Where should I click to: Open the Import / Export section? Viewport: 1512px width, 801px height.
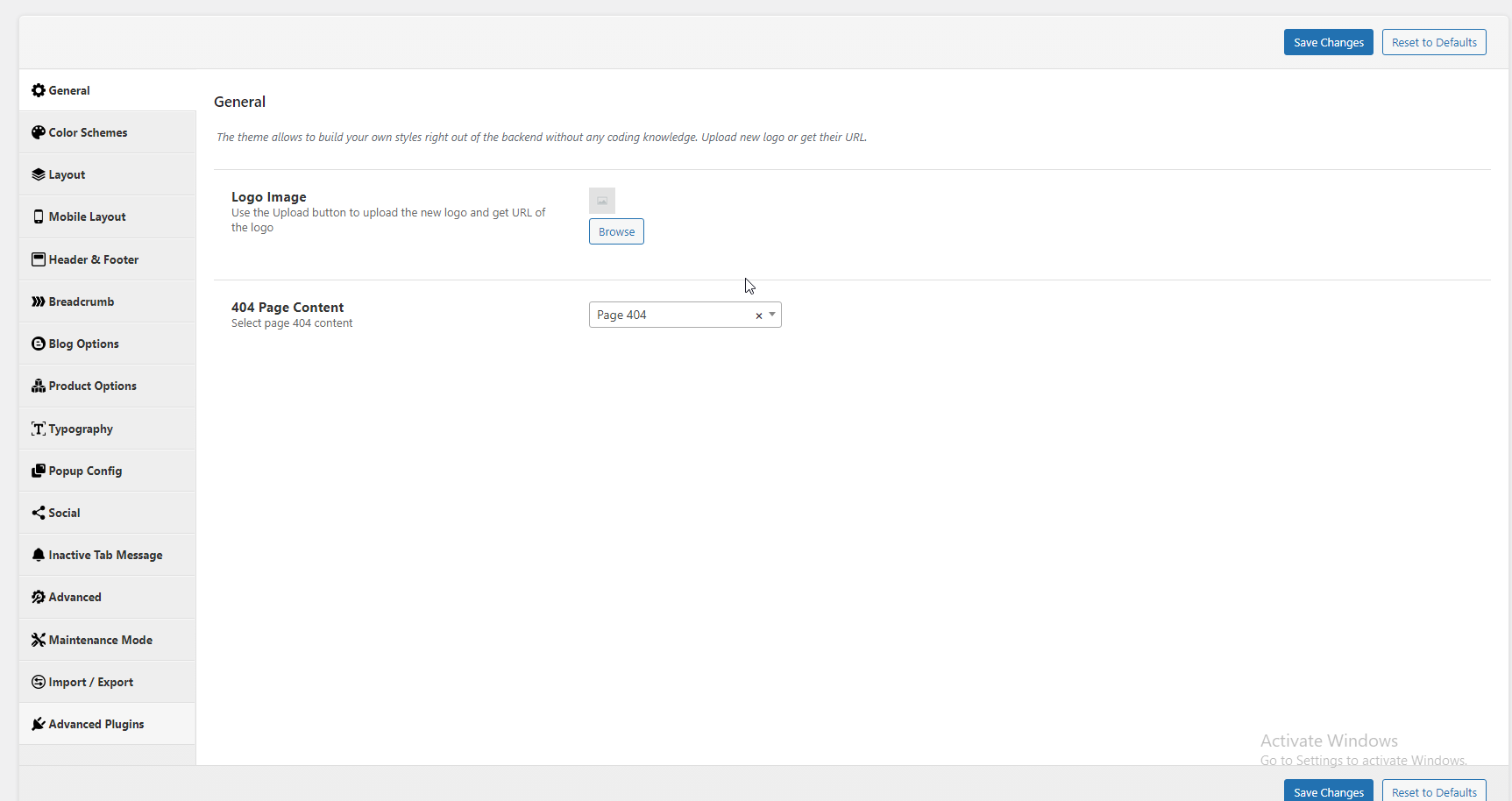point(90,682)
